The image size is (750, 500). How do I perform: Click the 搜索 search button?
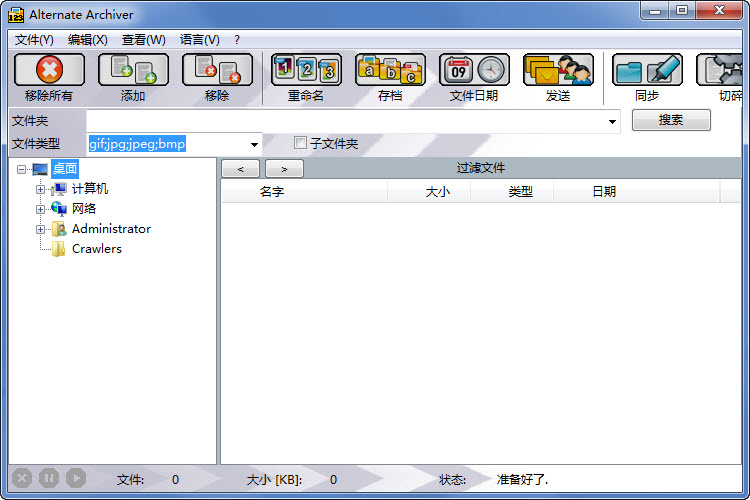point(671,120)
